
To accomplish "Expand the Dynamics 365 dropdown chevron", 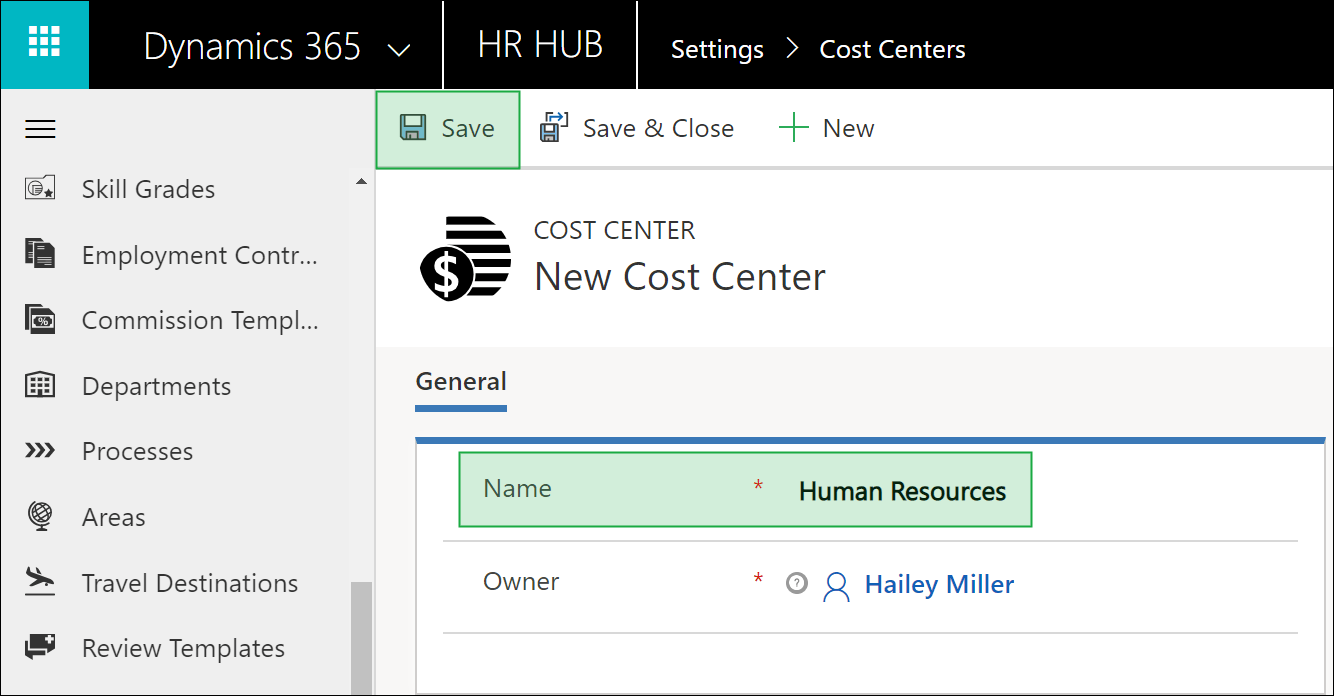I will pyautogui.click(x=399, y=50).
